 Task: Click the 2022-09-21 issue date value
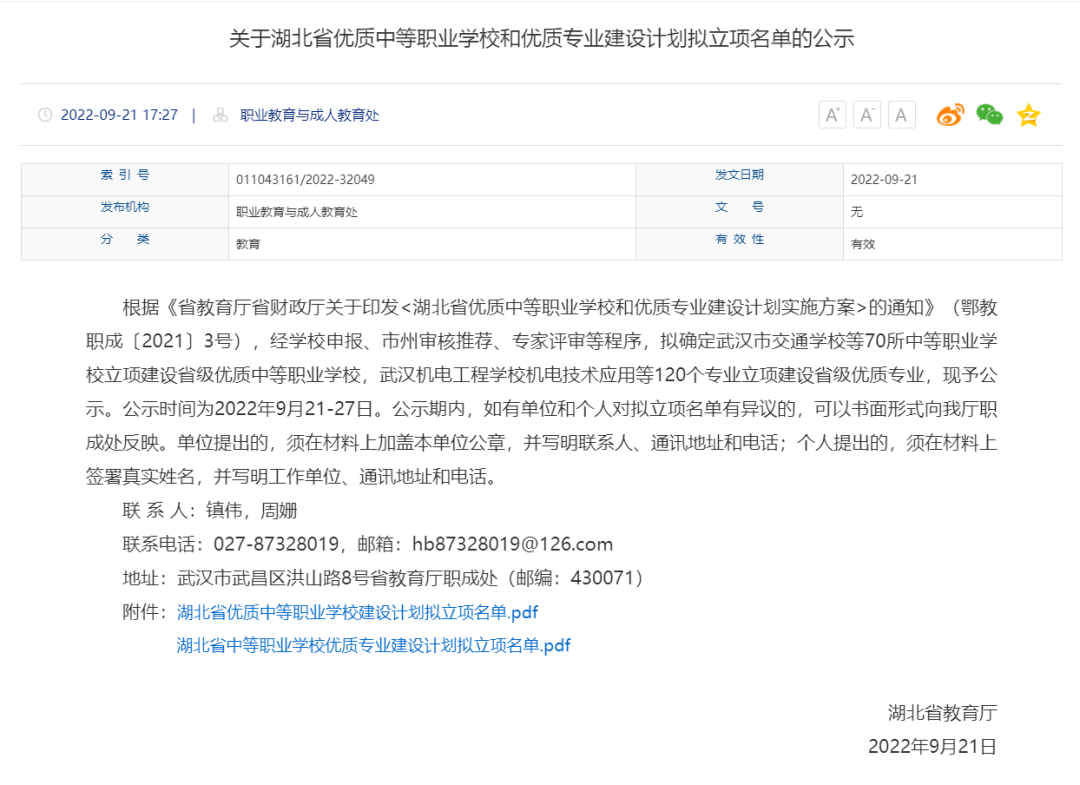point(884,180)
